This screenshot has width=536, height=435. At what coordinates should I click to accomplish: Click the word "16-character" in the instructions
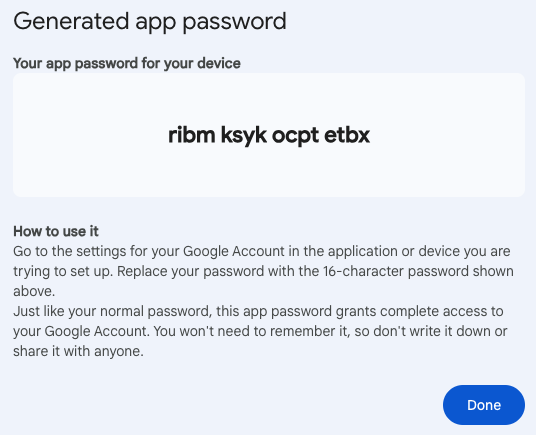point(363,271)
